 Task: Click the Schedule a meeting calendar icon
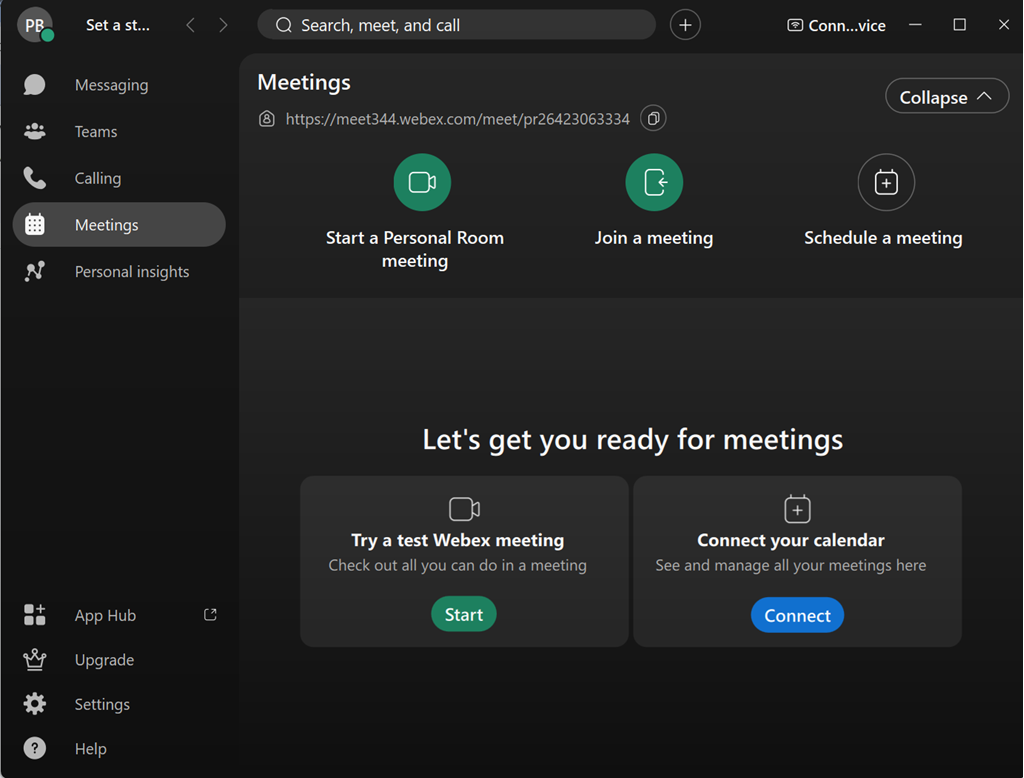[886, 182]
